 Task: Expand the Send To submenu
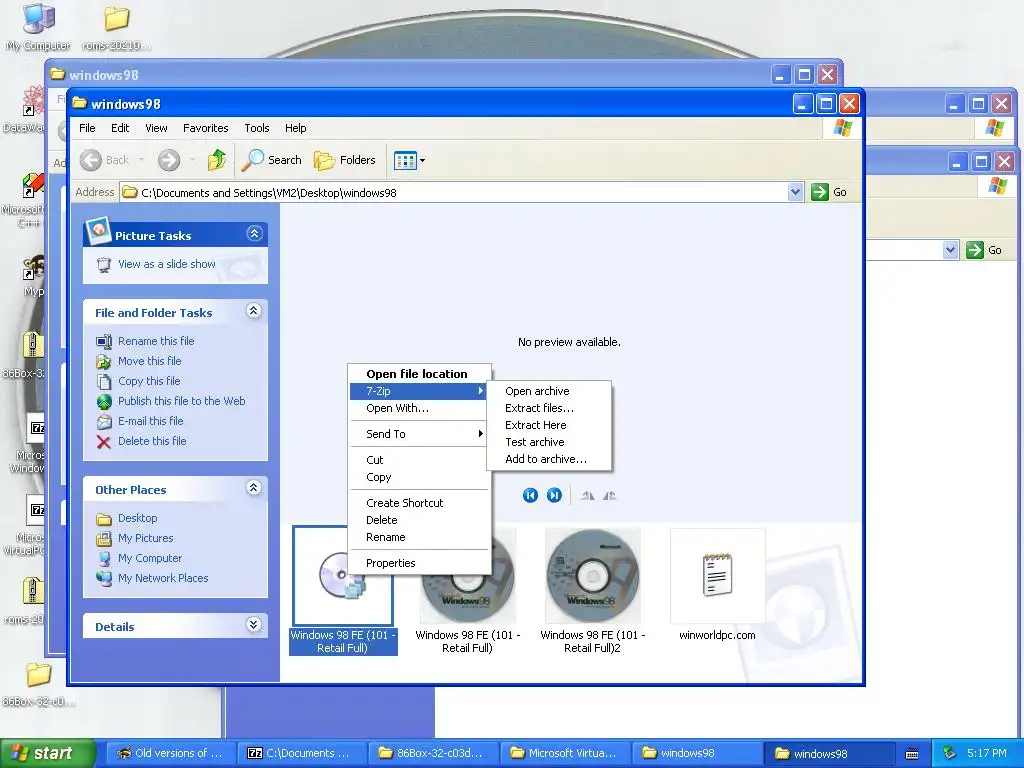point(419,434)
